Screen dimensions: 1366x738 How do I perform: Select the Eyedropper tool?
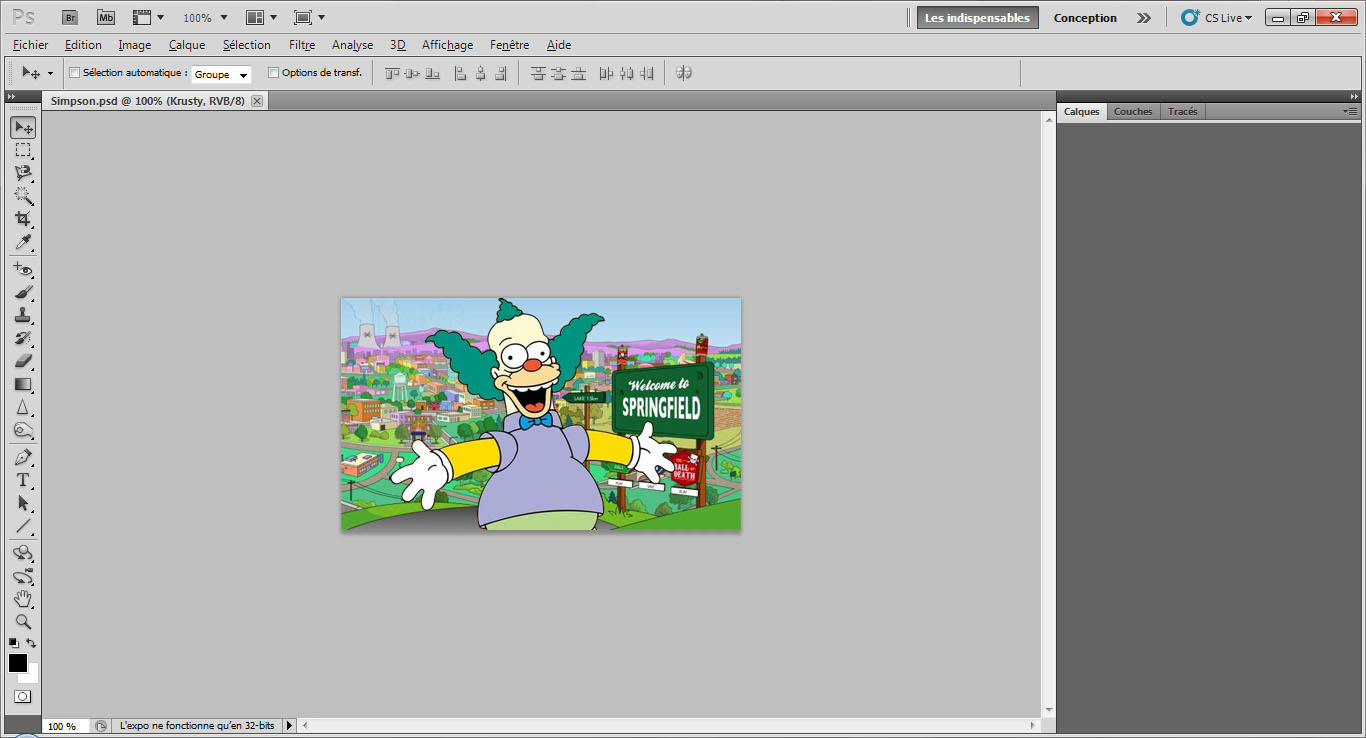(22, 243)
